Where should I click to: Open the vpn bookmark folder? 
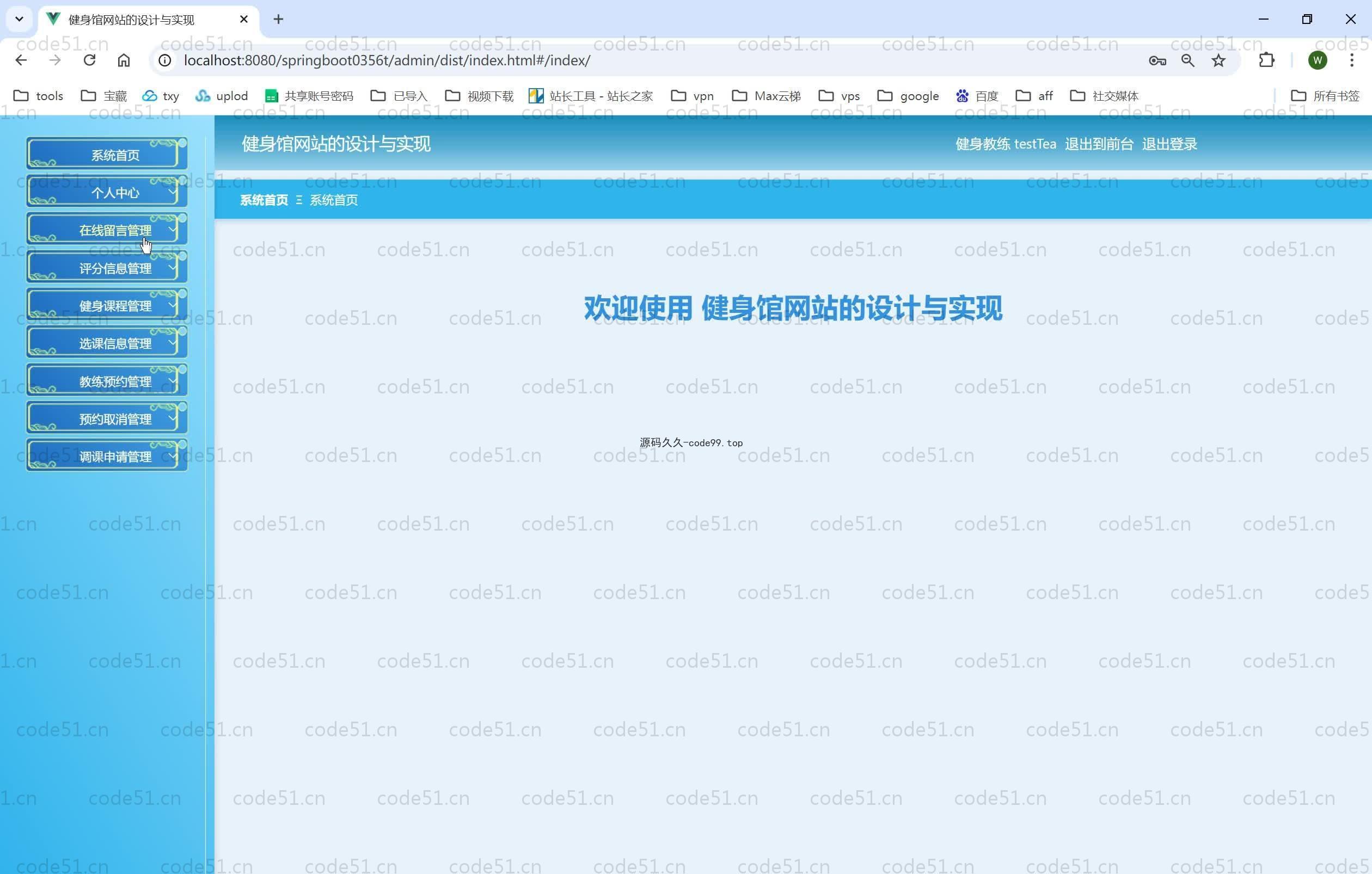coord(691,96)
